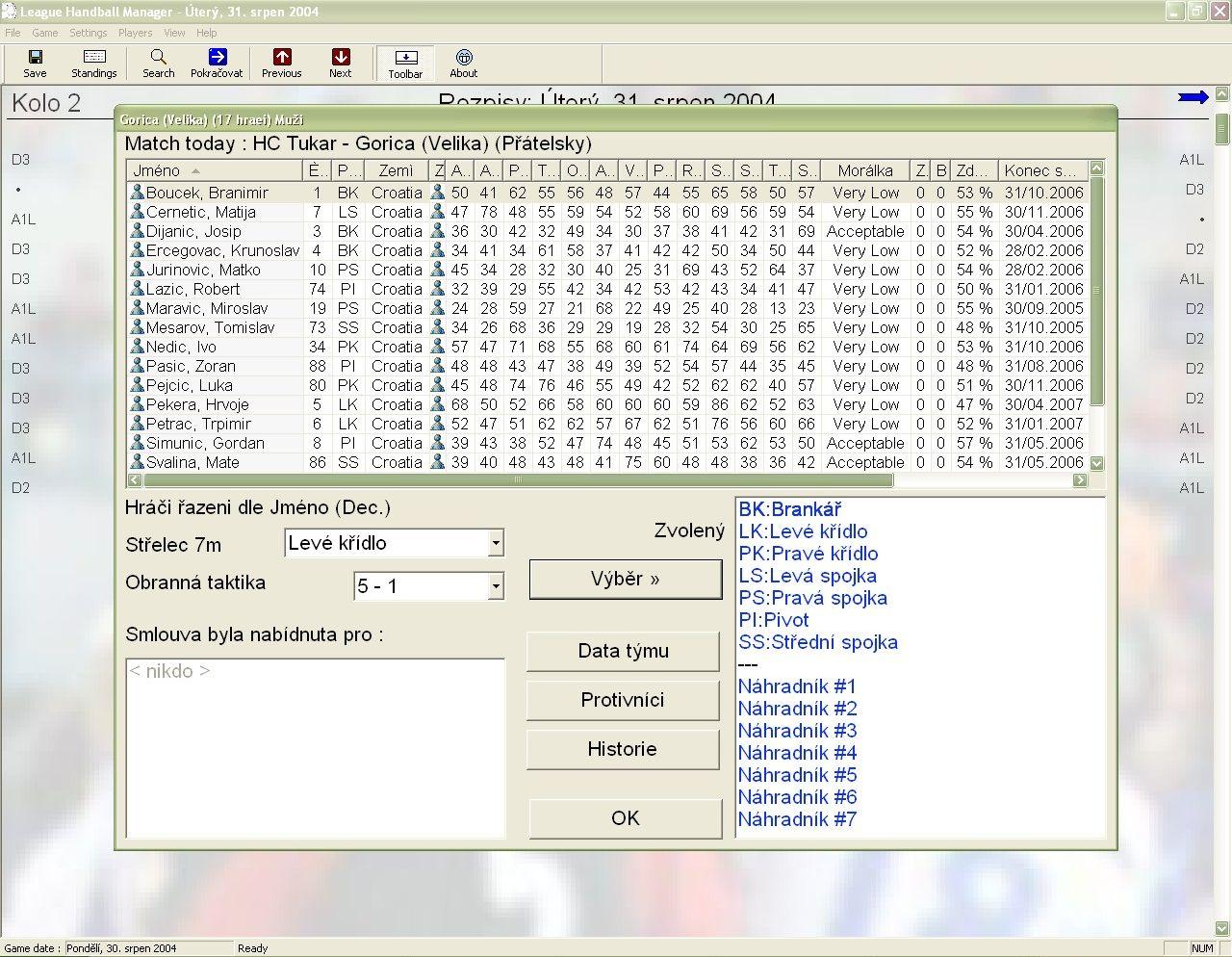
Task: Open the Obranná taktika dropdown
Action: [496, 585]
